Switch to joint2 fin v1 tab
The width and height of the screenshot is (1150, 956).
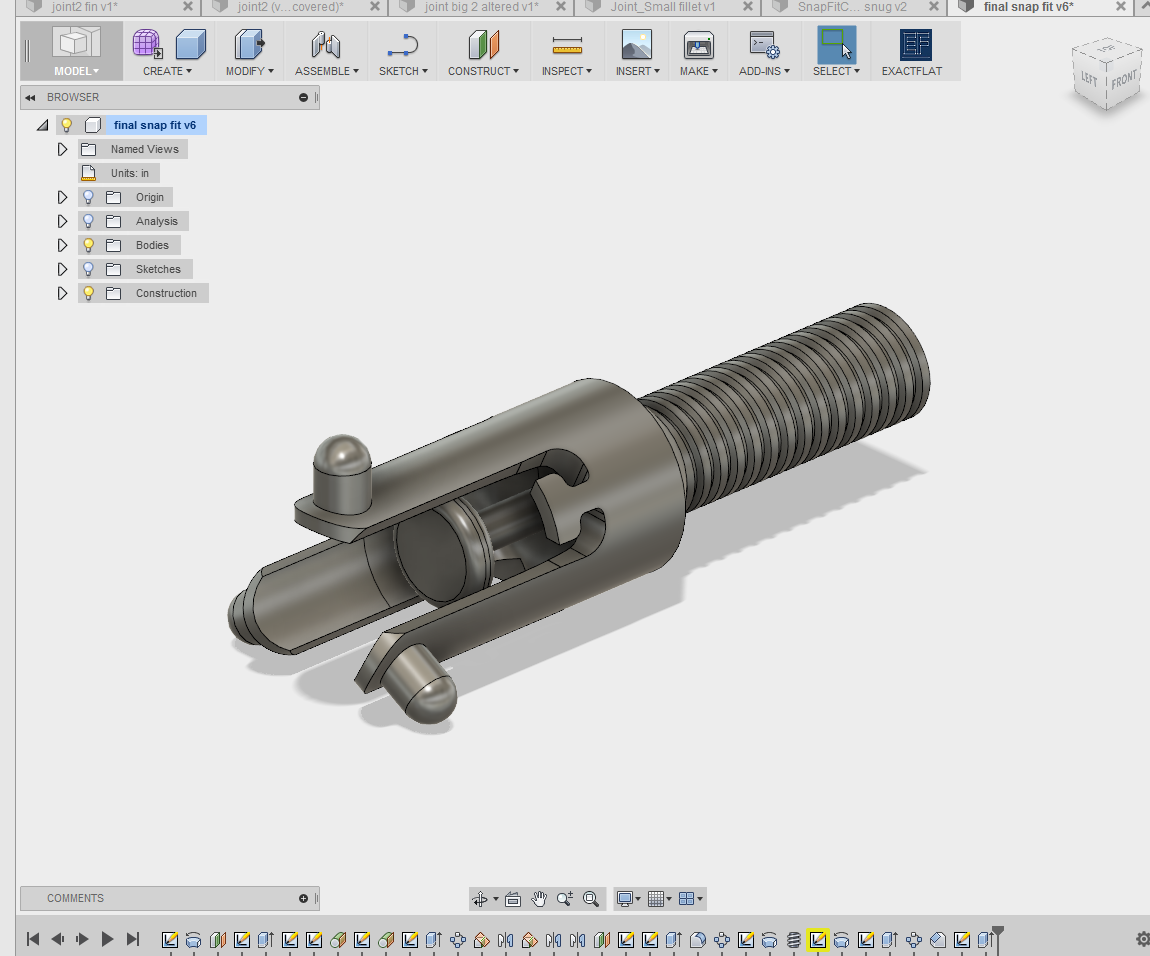coord(84,7)
